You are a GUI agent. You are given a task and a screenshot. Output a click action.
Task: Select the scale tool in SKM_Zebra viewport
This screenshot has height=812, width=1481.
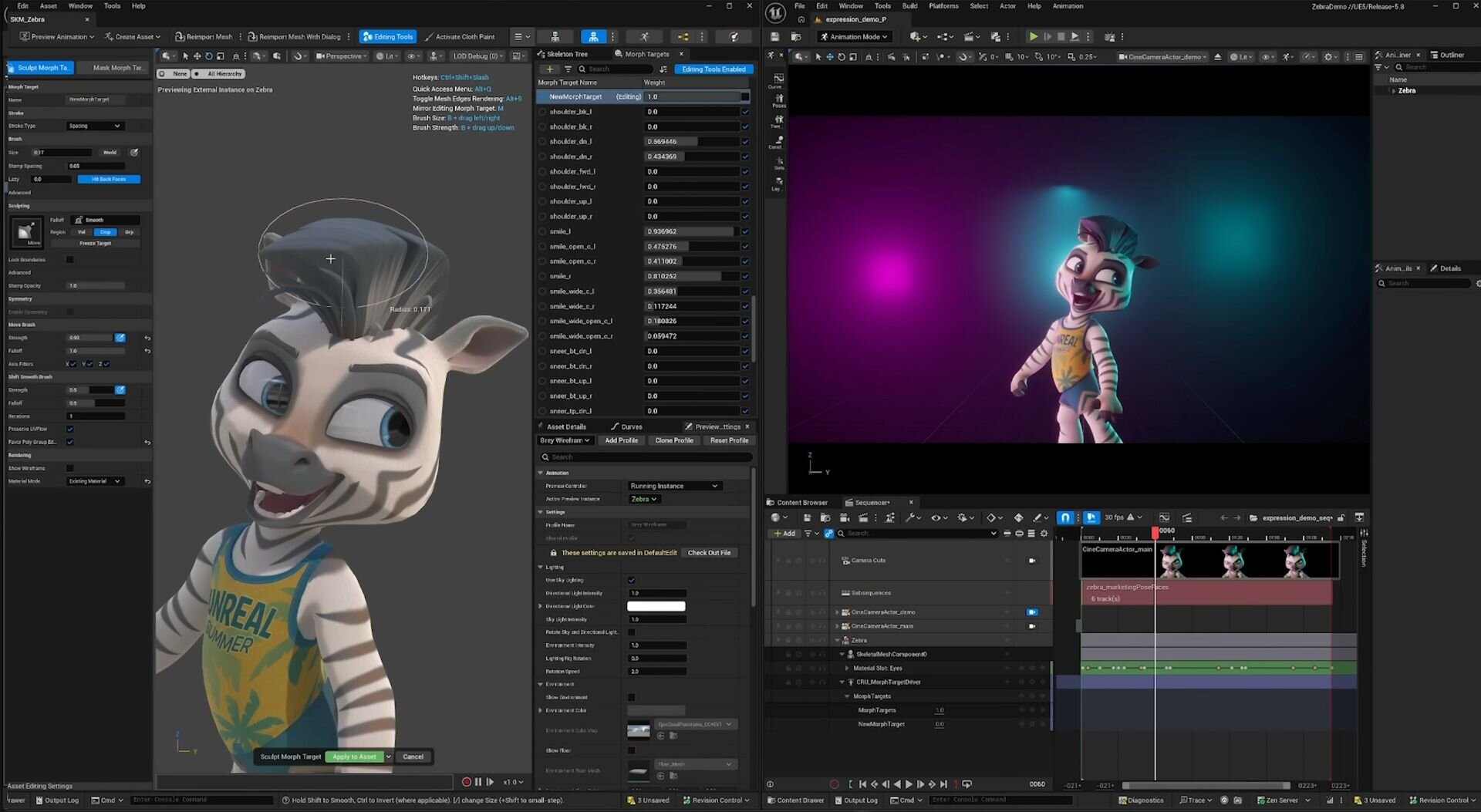tap(221, 56)
